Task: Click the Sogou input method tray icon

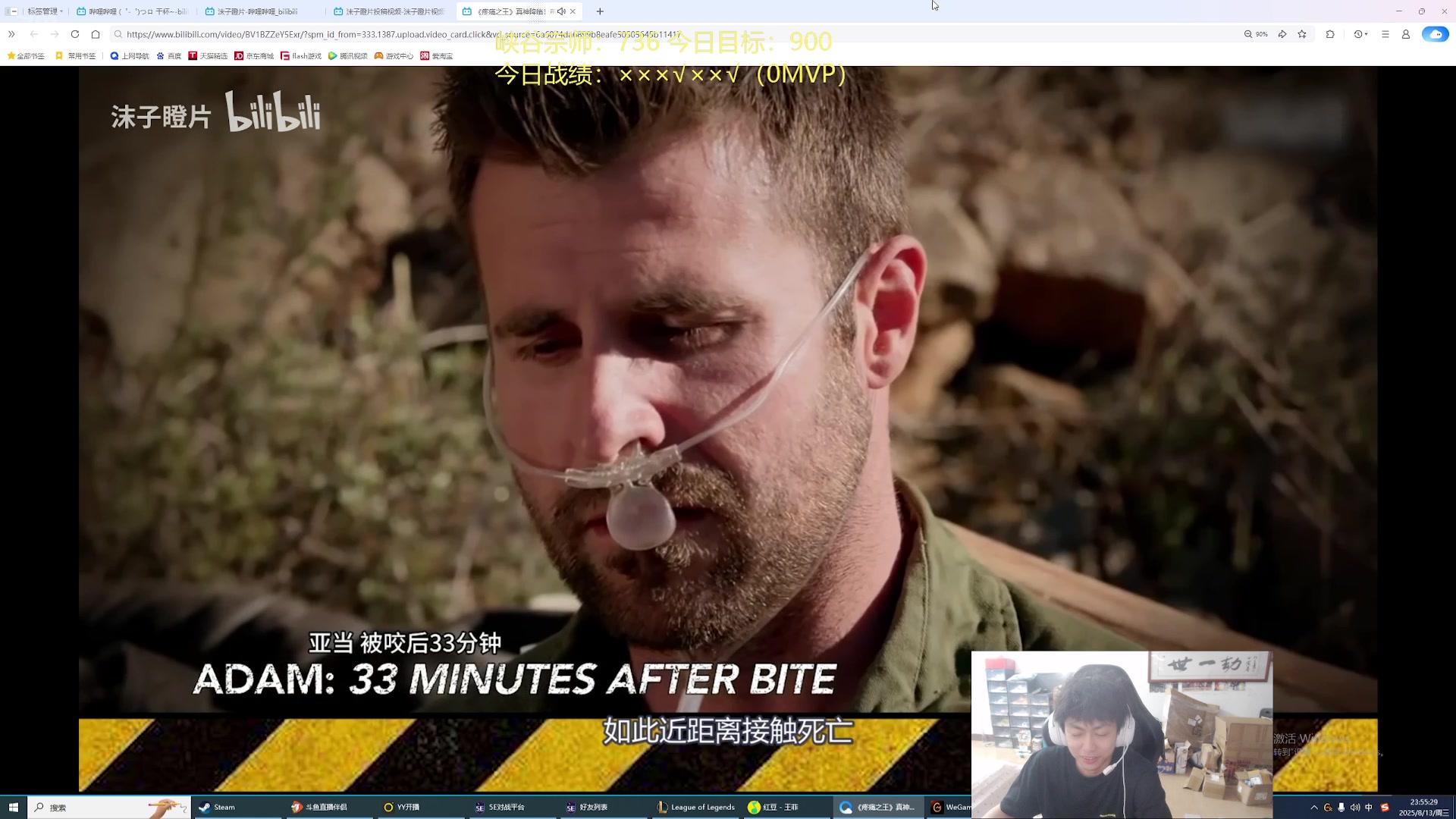Action: [x=1385, y=808]
